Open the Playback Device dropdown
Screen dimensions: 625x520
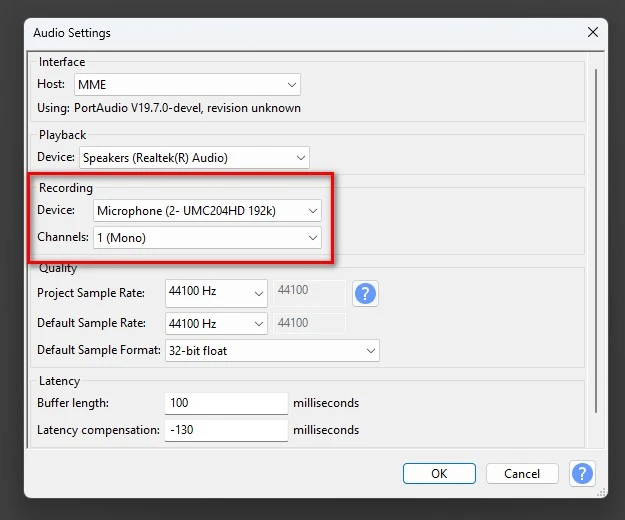pos(194,158)
